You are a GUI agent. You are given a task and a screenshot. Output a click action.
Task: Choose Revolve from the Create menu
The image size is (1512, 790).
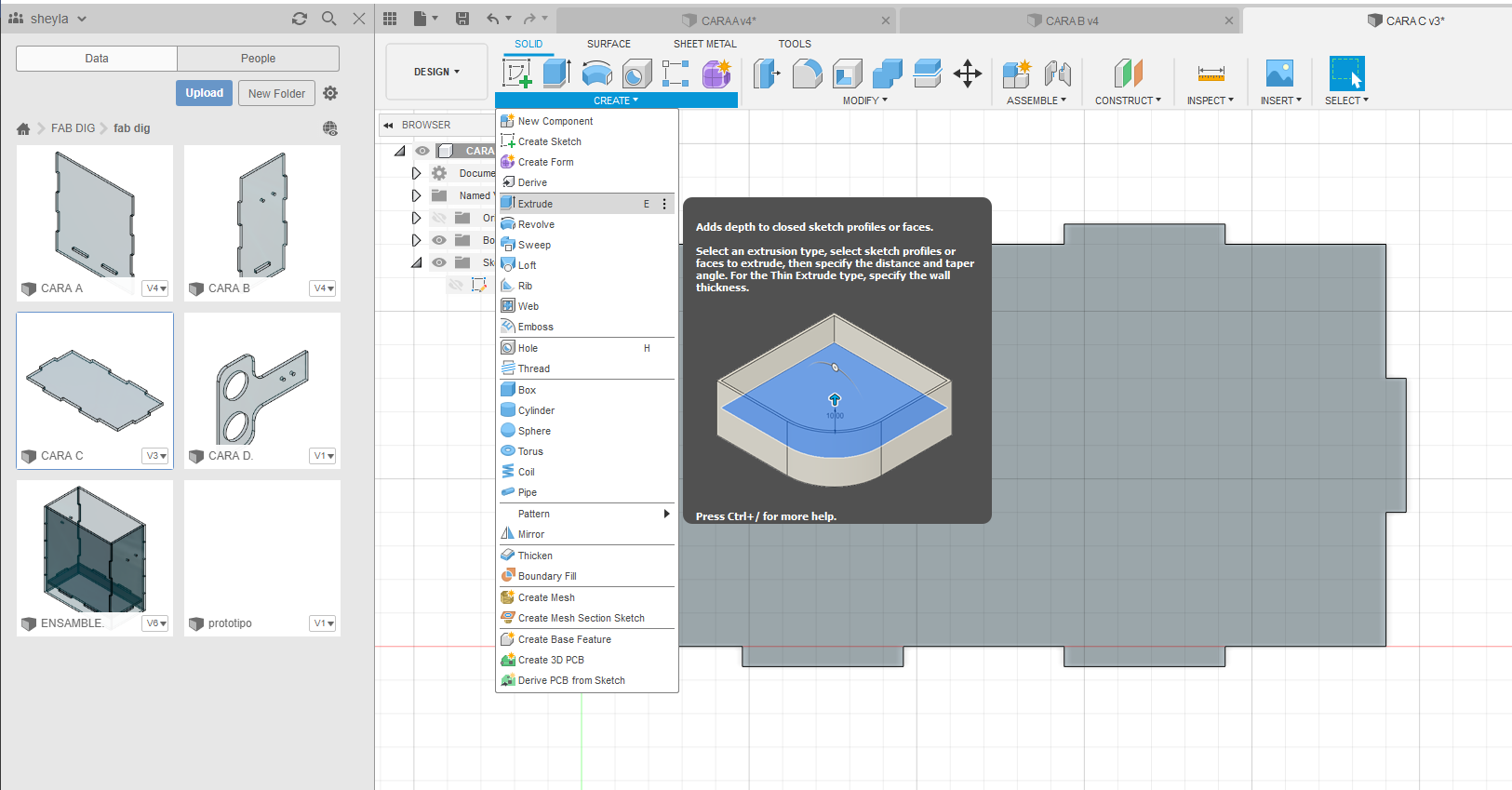click(x=536, y=224)
